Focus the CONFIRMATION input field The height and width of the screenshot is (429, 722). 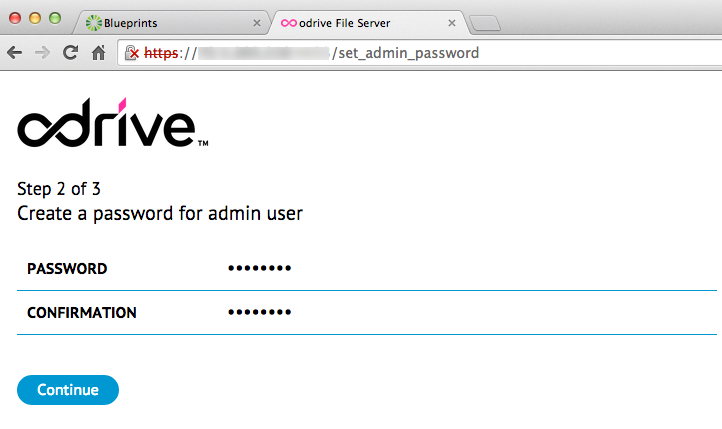tap(472, 313)
